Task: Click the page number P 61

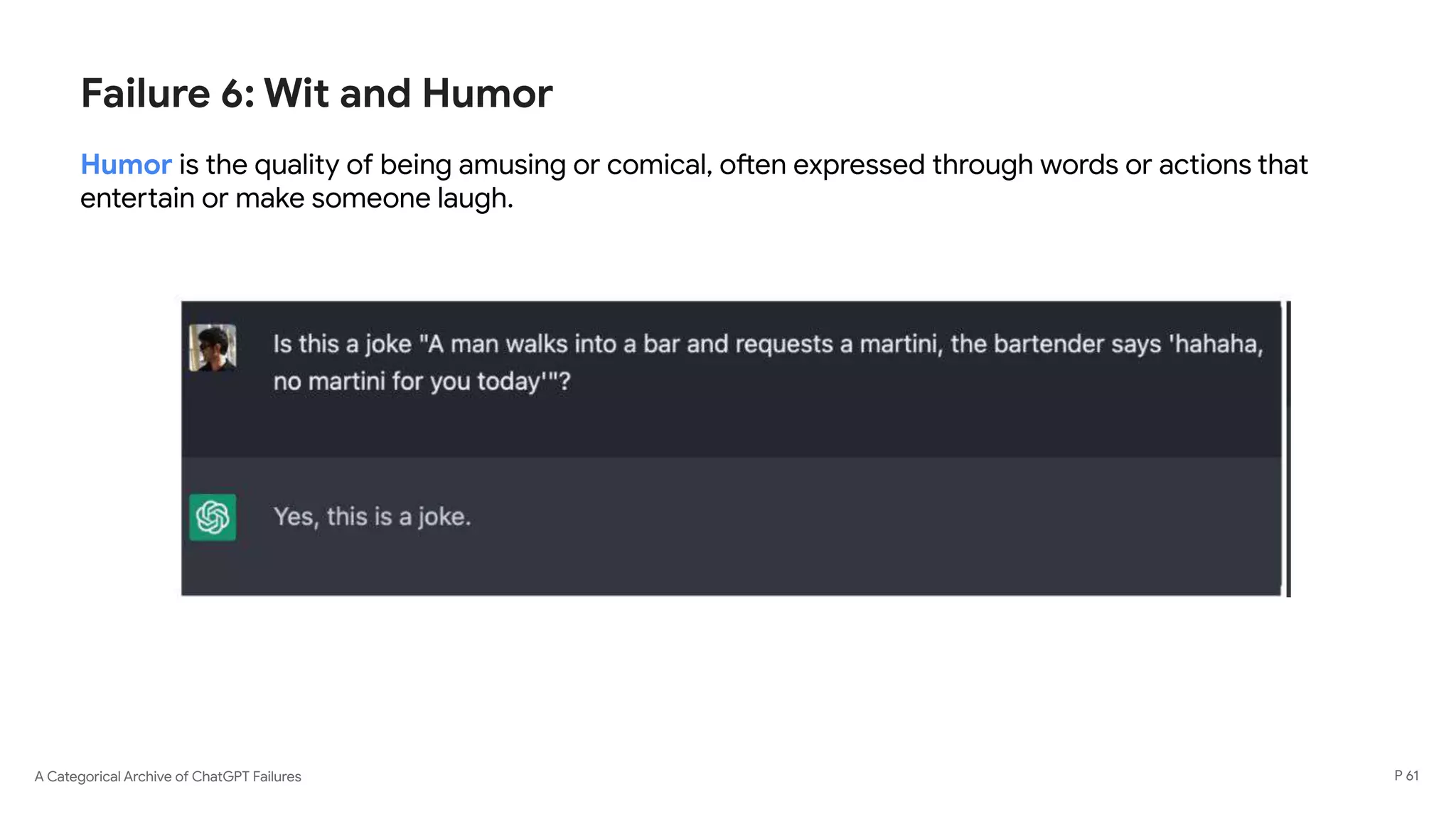Action: [1406, 776]
